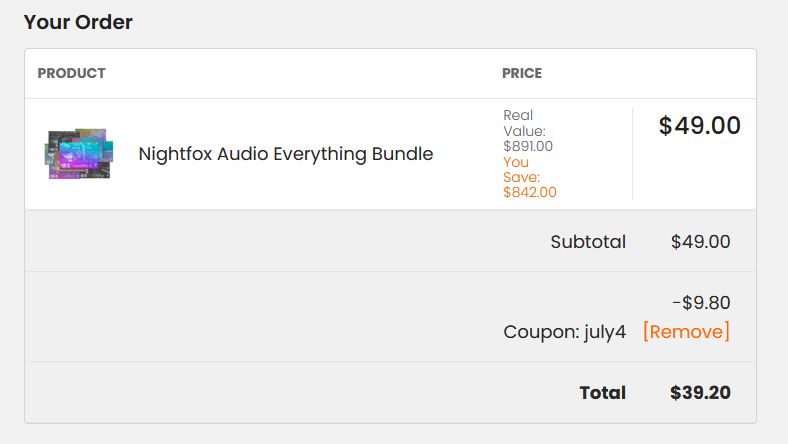Select the $842.00 savings amount
Viewport: 788px width, 444px height.
tap(530, 192)
